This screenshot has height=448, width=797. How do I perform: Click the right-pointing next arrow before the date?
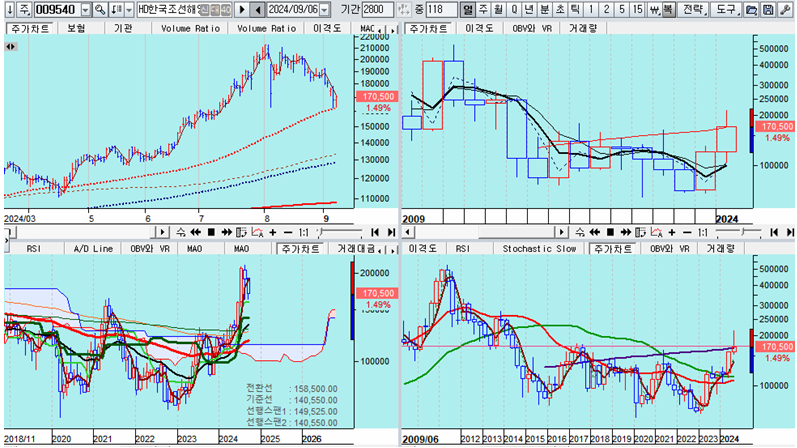tap(241, 9)
